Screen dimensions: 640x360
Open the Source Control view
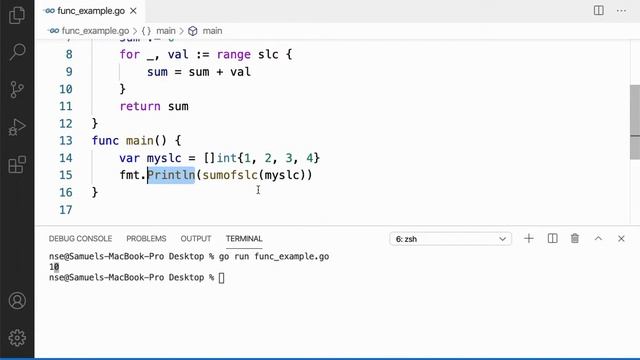17,89
